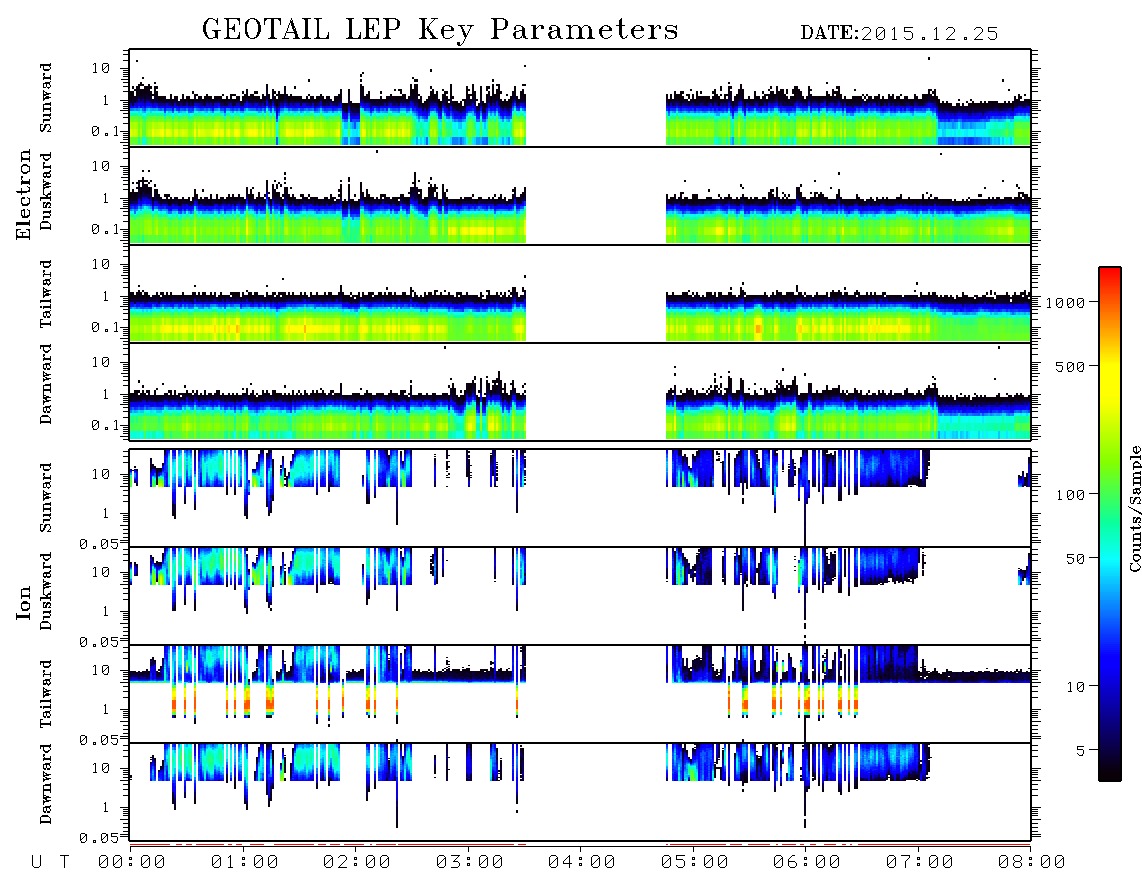Click the 1000 colorbar tick label
Image resolution: width=1142 pixels, height=880 pixels.
click(x=1065, y=303)
